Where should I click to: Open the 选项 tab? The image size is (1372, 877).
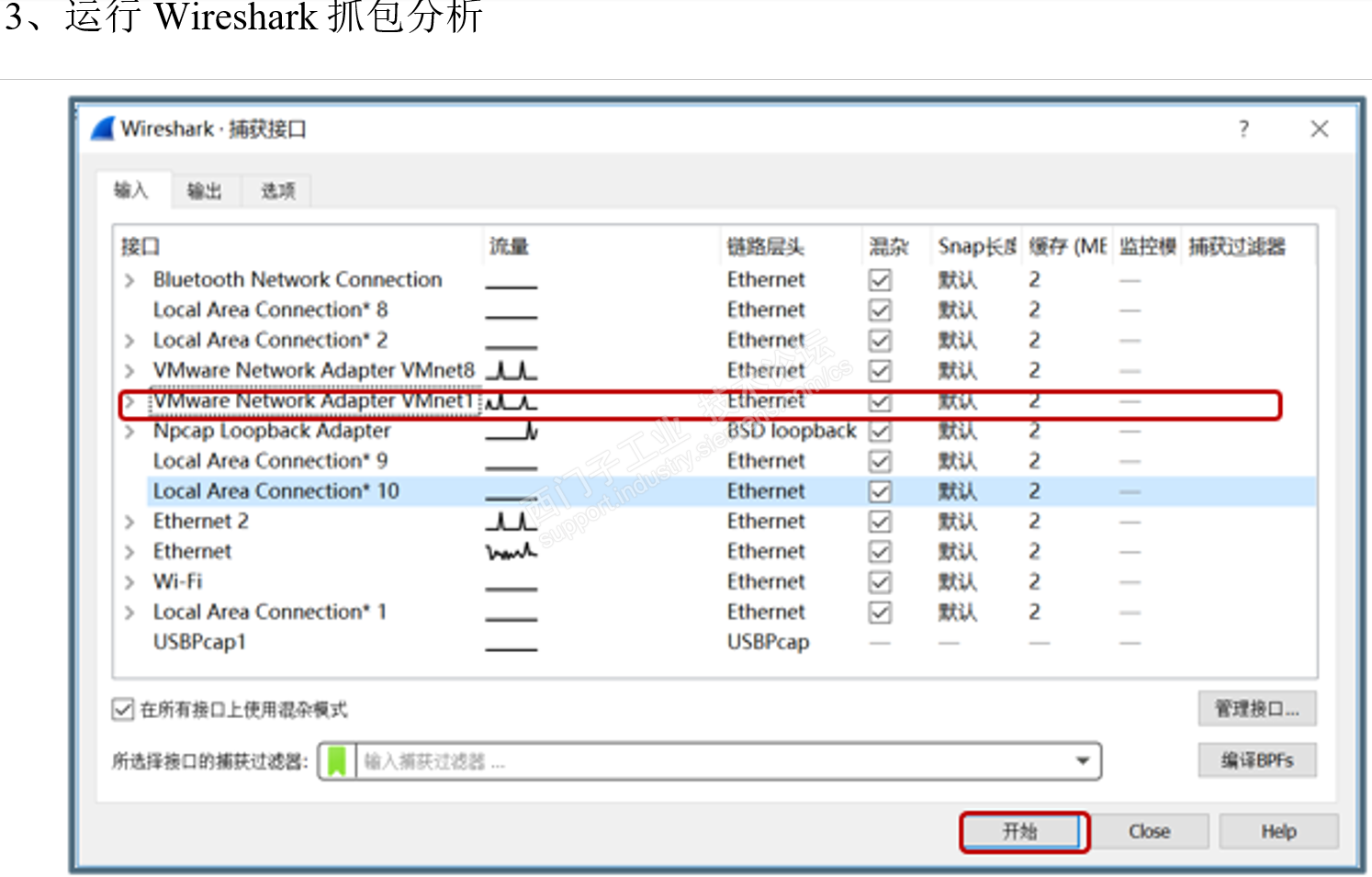point(277,191)
